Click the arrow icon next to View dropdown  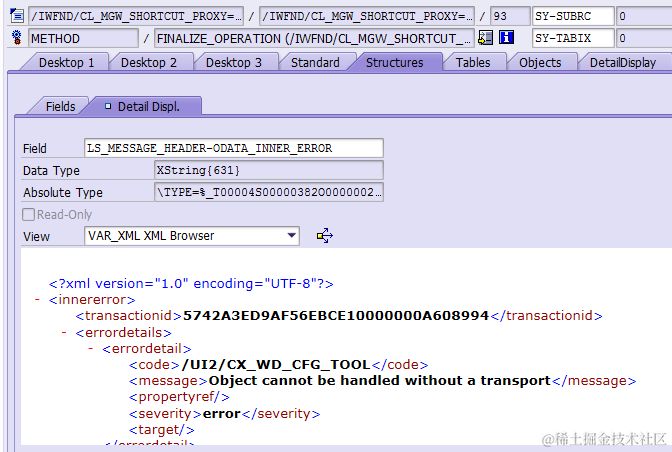pos(324,236)
